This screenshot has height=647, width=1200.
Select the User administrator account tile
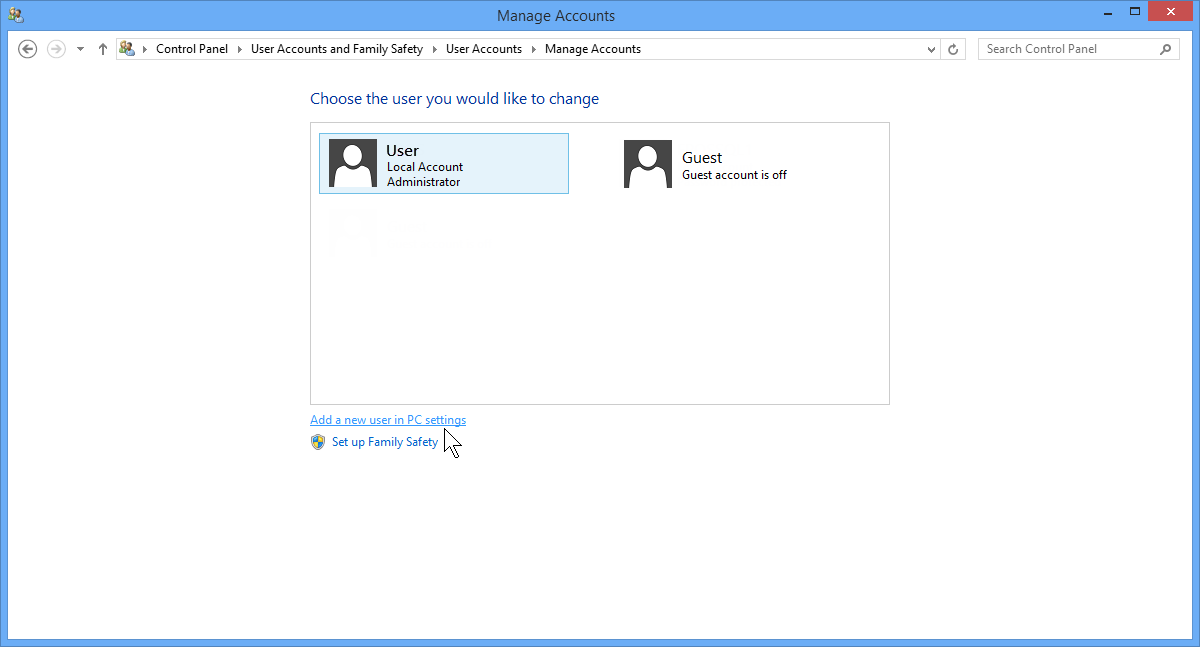(x=444, y=163)
